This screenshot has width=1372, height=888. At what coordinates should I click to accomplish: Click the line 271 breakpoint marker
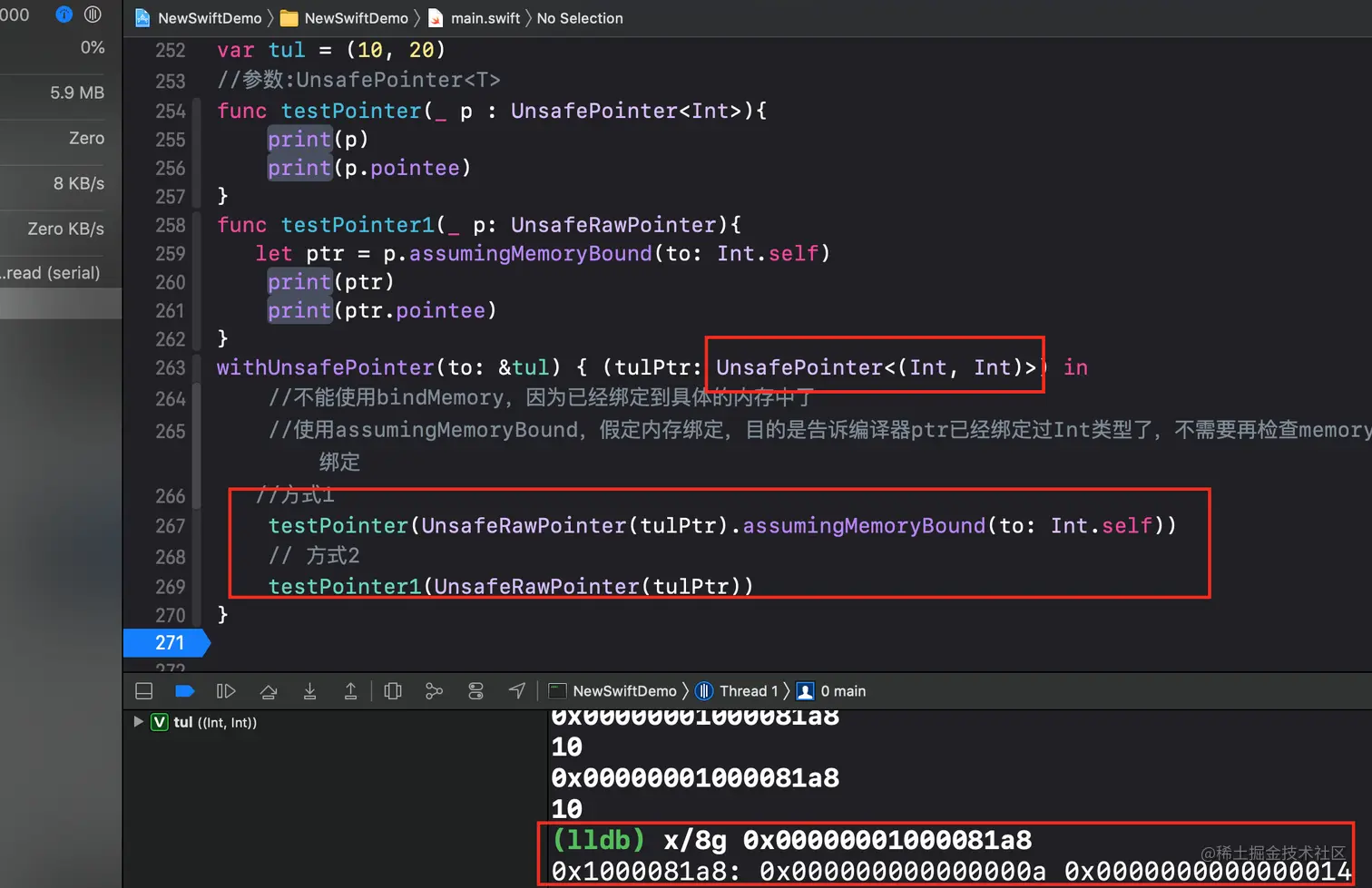(x=167, y=643)
